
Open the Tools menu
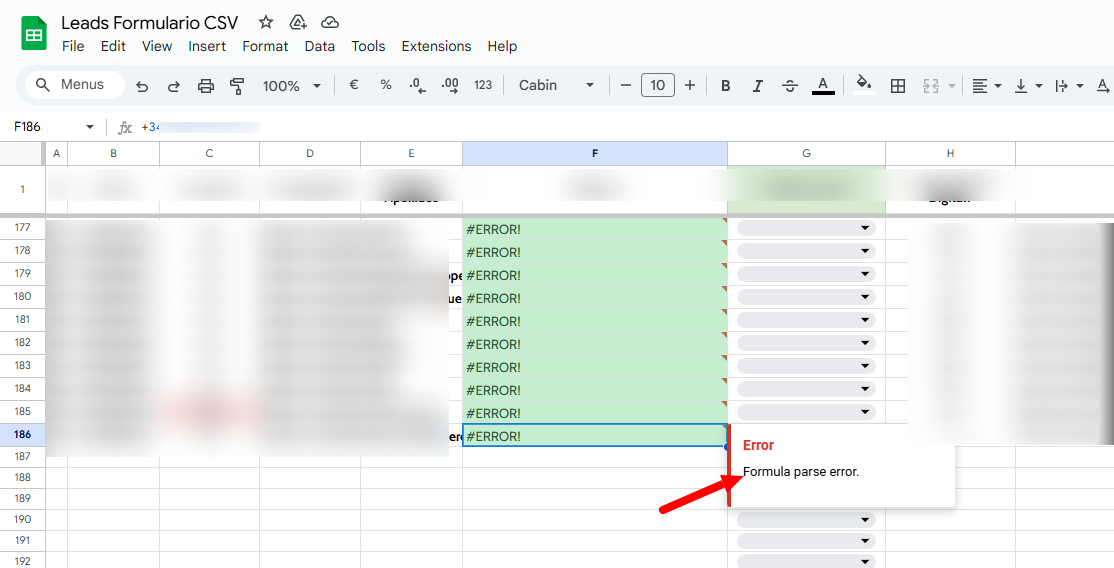368,46
